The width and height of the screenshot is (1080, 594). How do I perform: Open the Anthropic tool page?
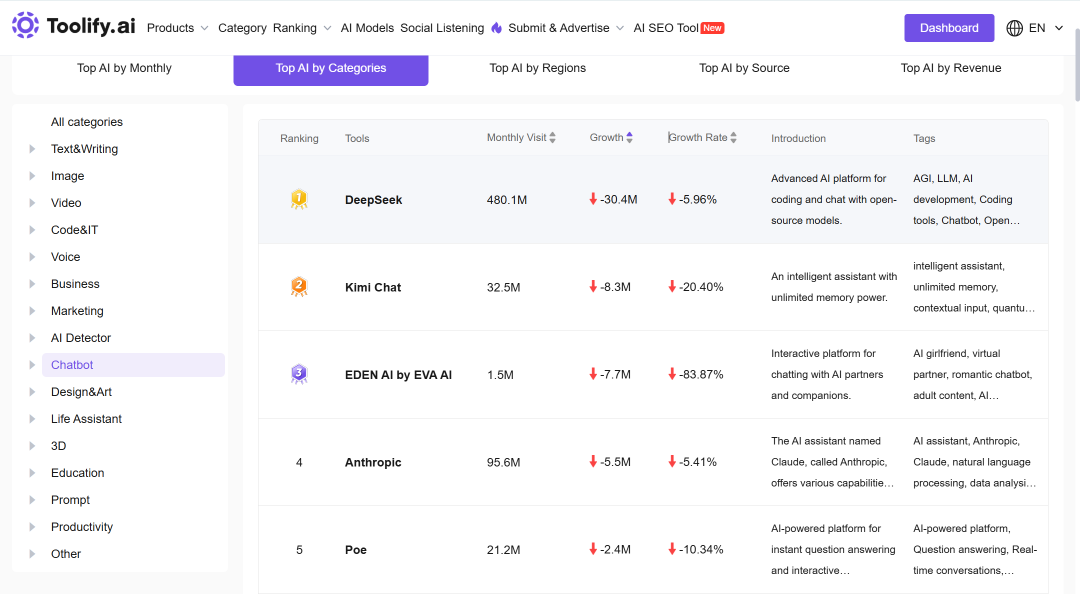373,462
